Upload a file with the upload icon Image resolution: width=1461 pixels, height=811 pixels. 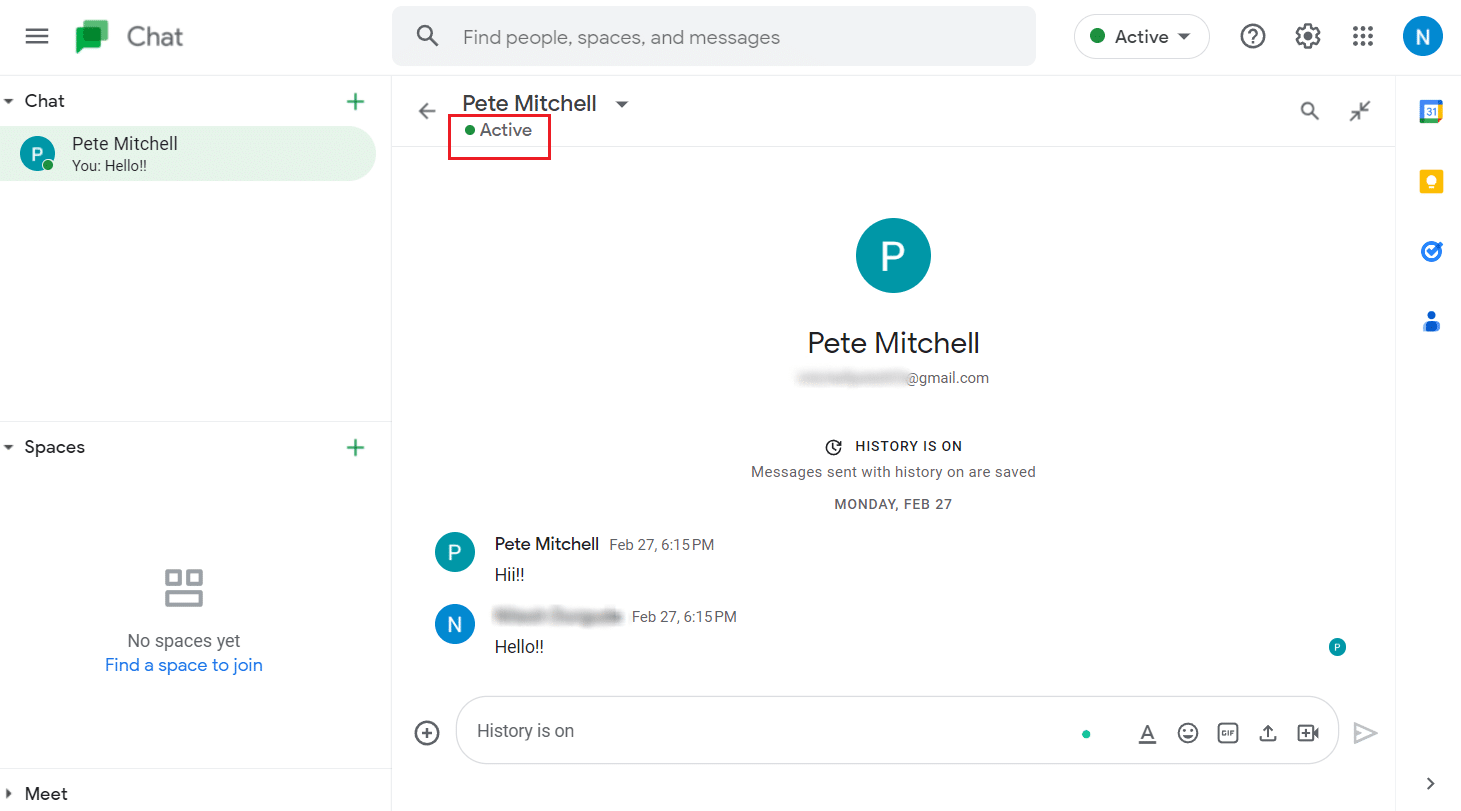(x=1267, y=733)
